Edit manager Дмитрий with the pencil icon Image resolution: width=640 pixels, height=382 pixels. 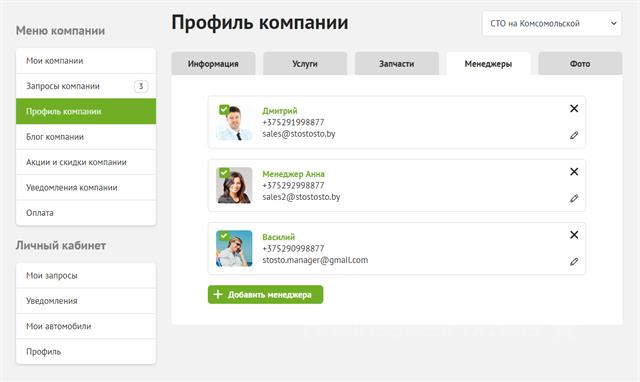point(574,135)
